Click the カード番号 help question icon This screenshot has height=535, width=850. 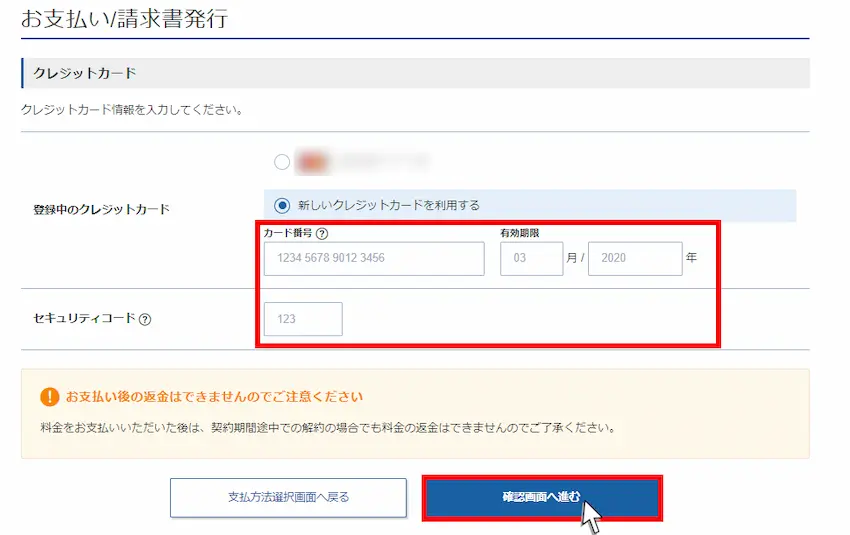(322, 234)
